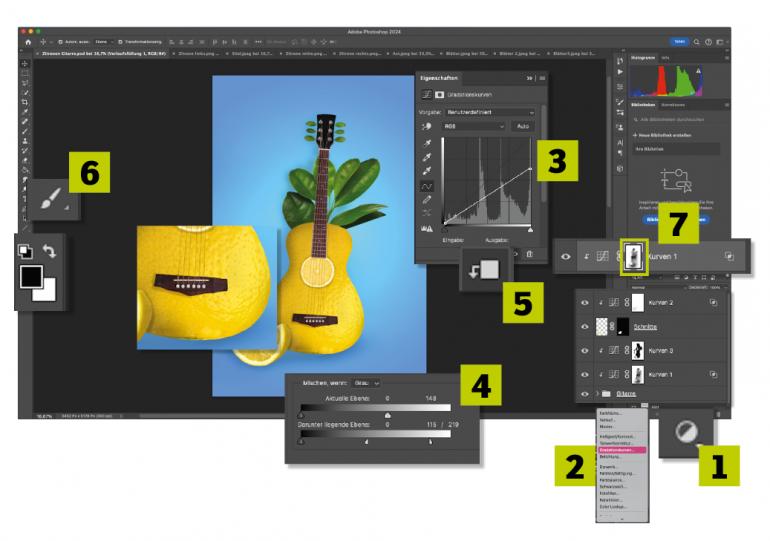
Task: Toggle Transformationsstrg checkbox
Action: (120, 42)
